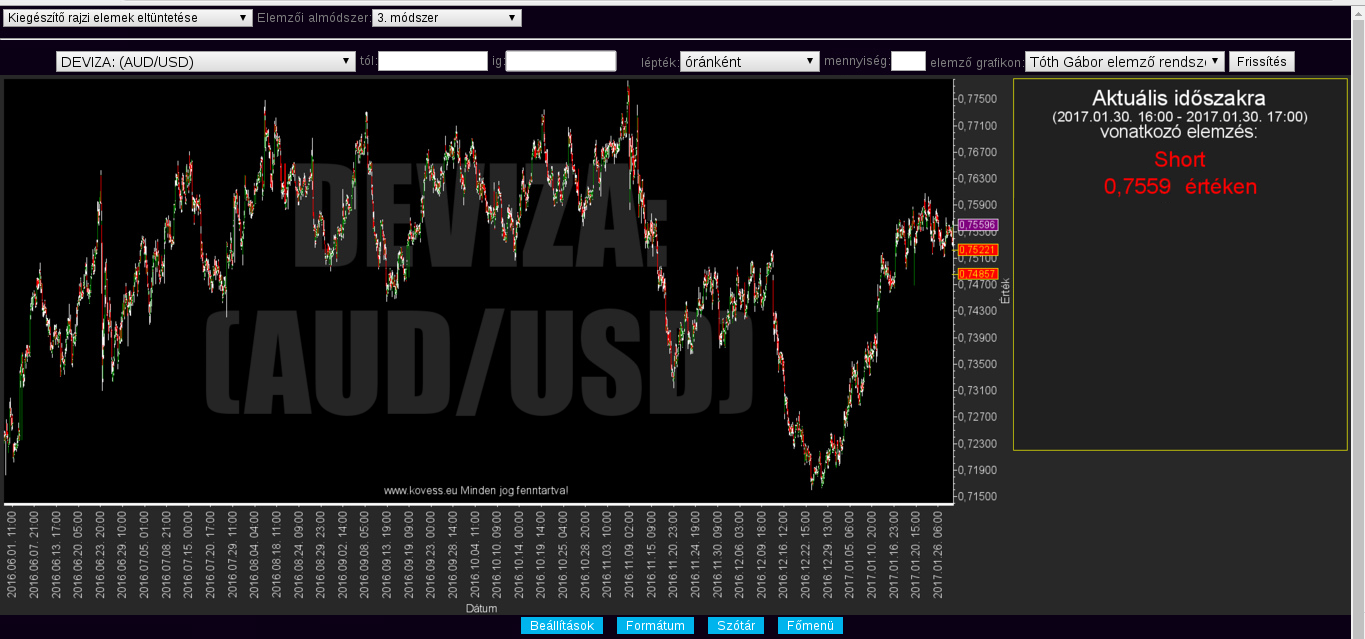
Task: Open Beállítások settings at the bottom
Action: (x=561, y=626)
